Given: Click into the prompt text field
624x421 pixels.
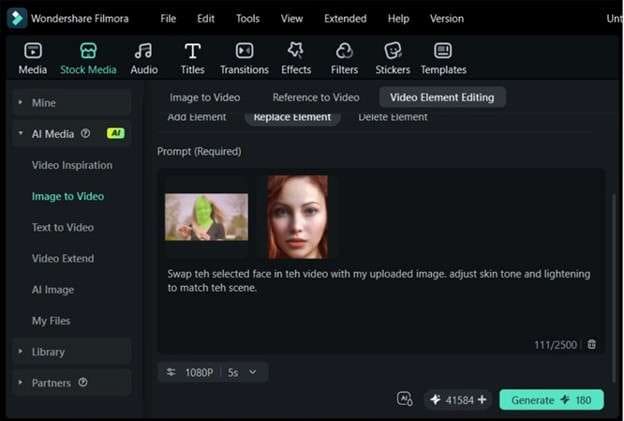Looking at the screenshot, I should tap(379, 281).
